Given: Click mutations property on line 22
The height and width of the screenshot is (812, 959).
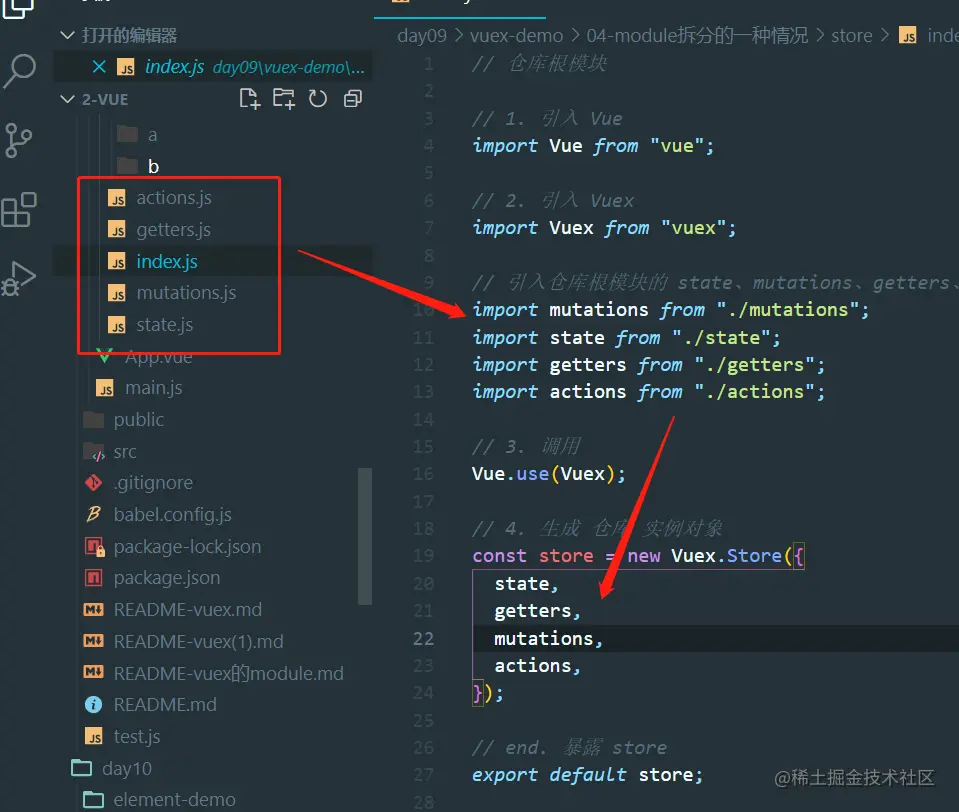Looking at the screenshot, I should (x=544, y=638).
